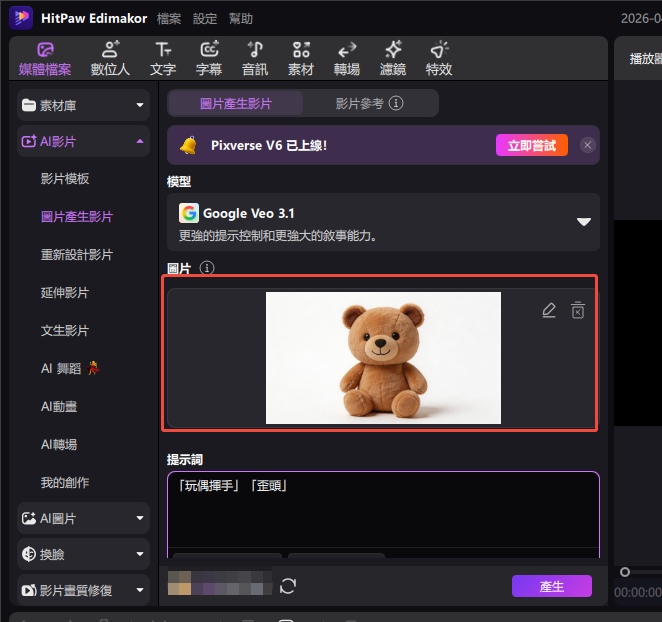Switch to the 影片參考 tab
662x622 pixels.
tap(368, 103)
